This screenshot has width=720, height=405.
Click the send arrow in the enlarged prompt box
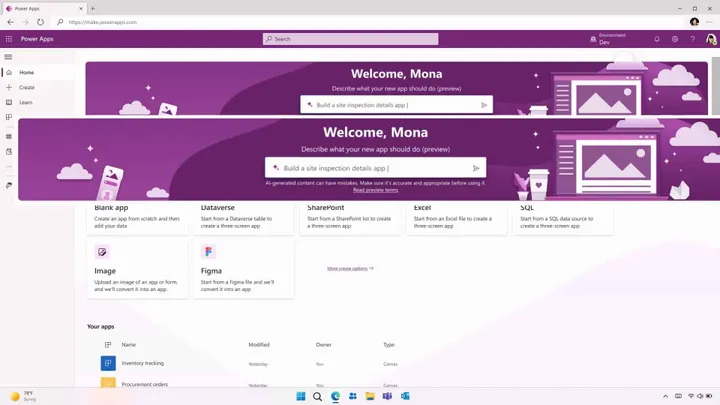476,168
